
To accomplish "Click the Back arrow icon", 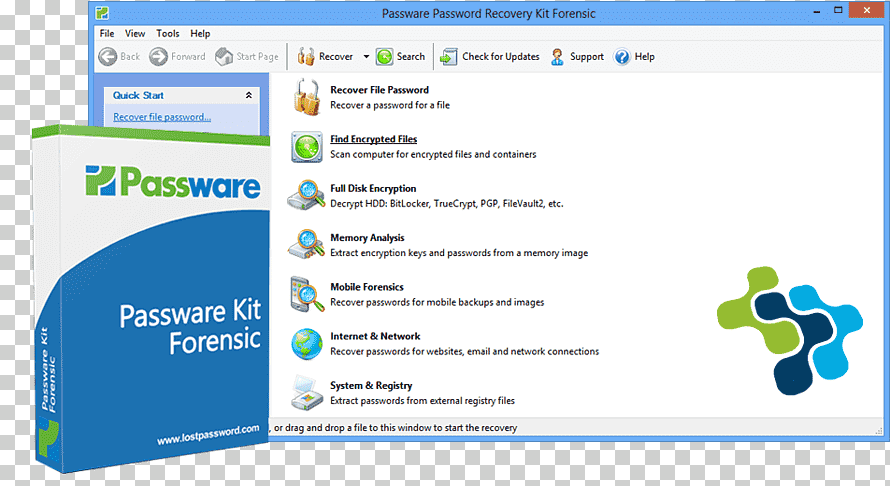I will pyautogui.click(x=107, y=57).
